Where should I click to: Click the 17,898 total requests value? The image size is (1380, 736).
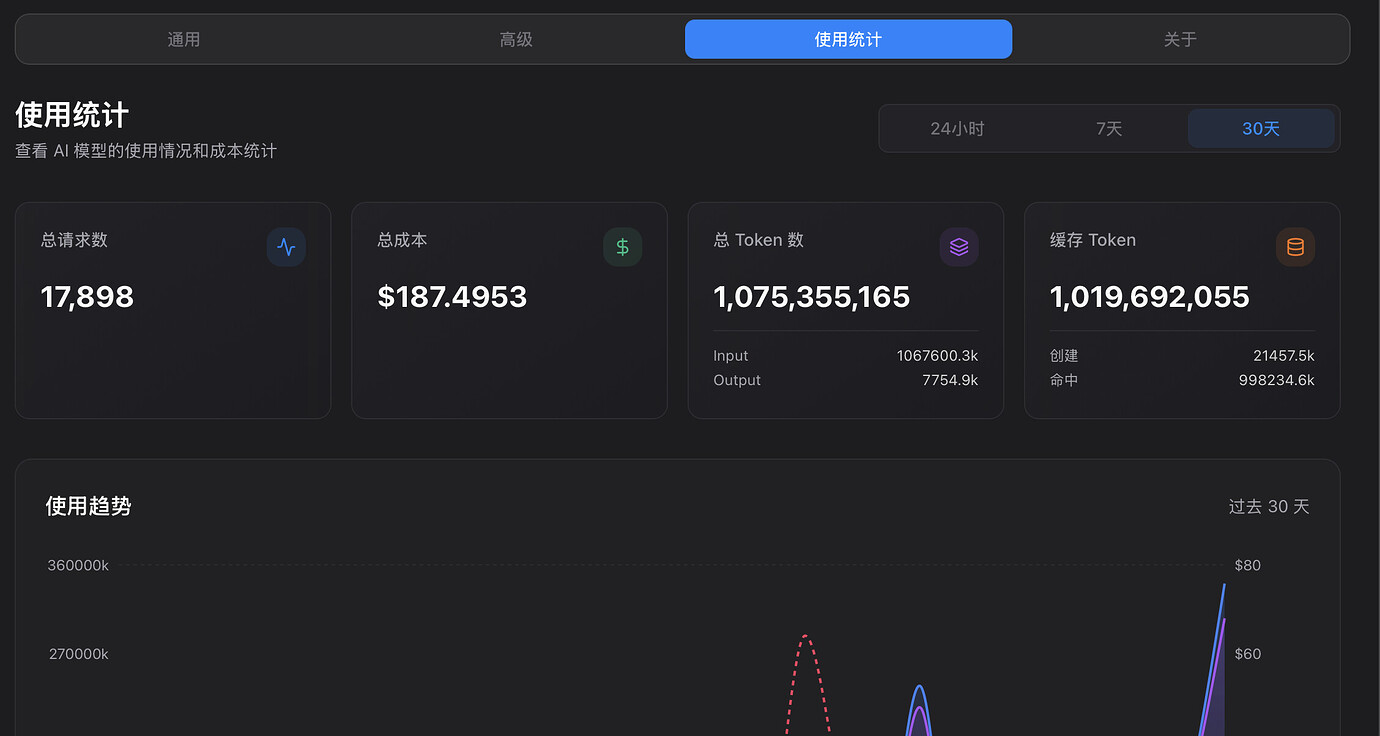87,297
